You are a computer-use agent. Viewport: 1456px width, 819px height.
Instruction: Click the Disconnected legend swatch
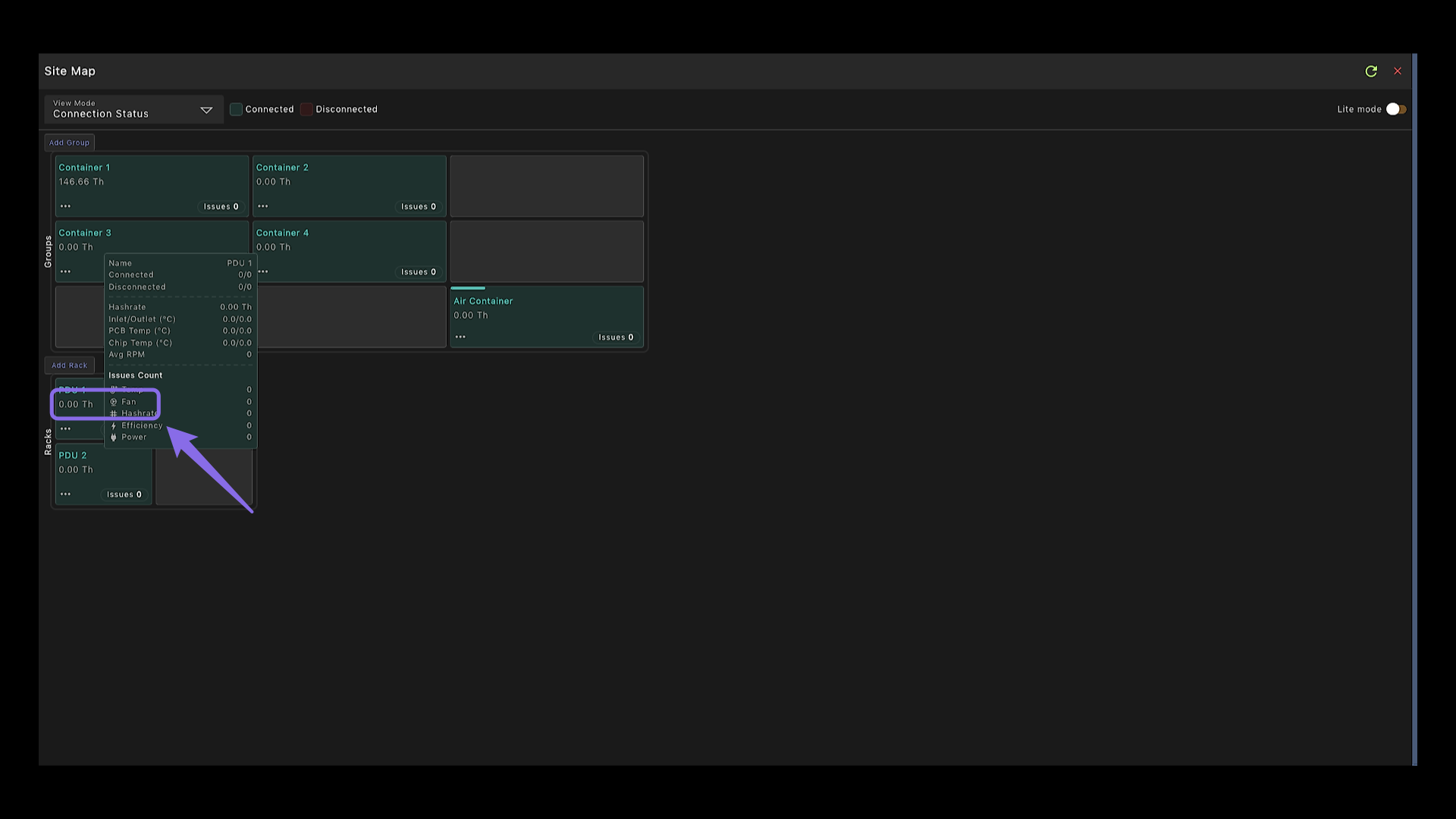click(x=306, y=109)
